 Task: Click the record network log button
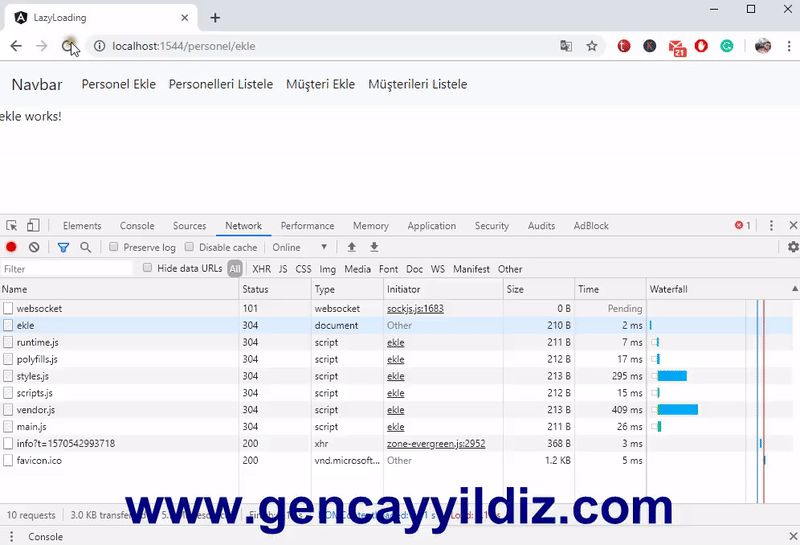[x=11, y=247]
